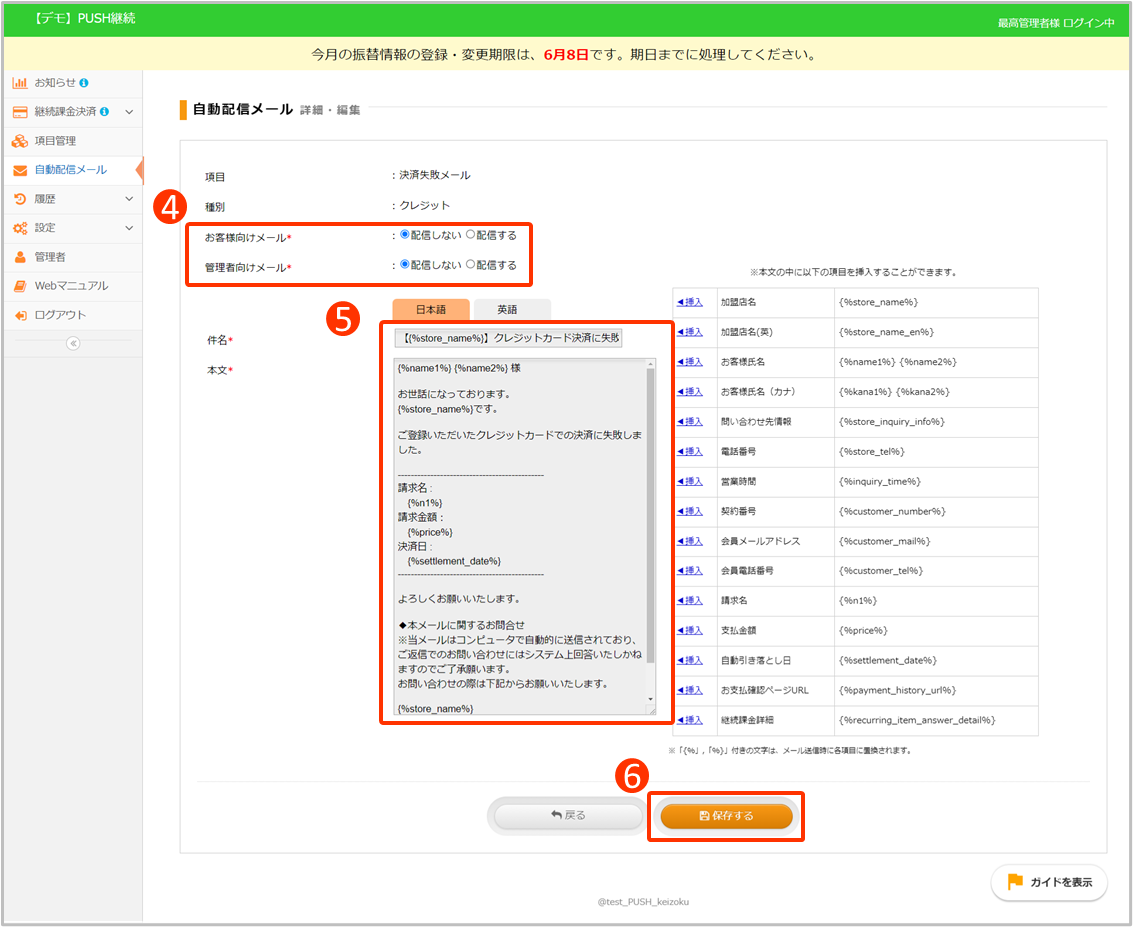Screen dimensions: 1133x927
Task: Select 配信する for 管理者向けメール
Action: (x=470, y=264)
